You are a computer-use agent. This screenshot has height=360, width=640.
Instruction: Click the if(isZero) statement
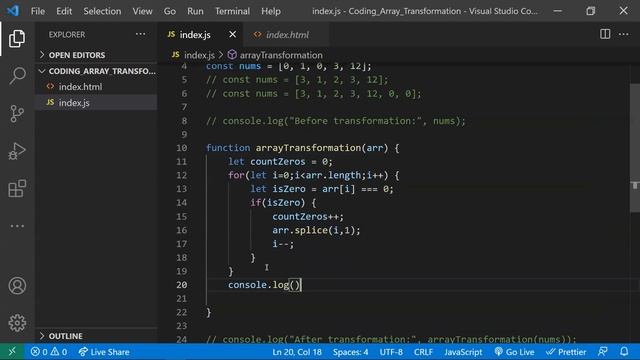[283, 203]
